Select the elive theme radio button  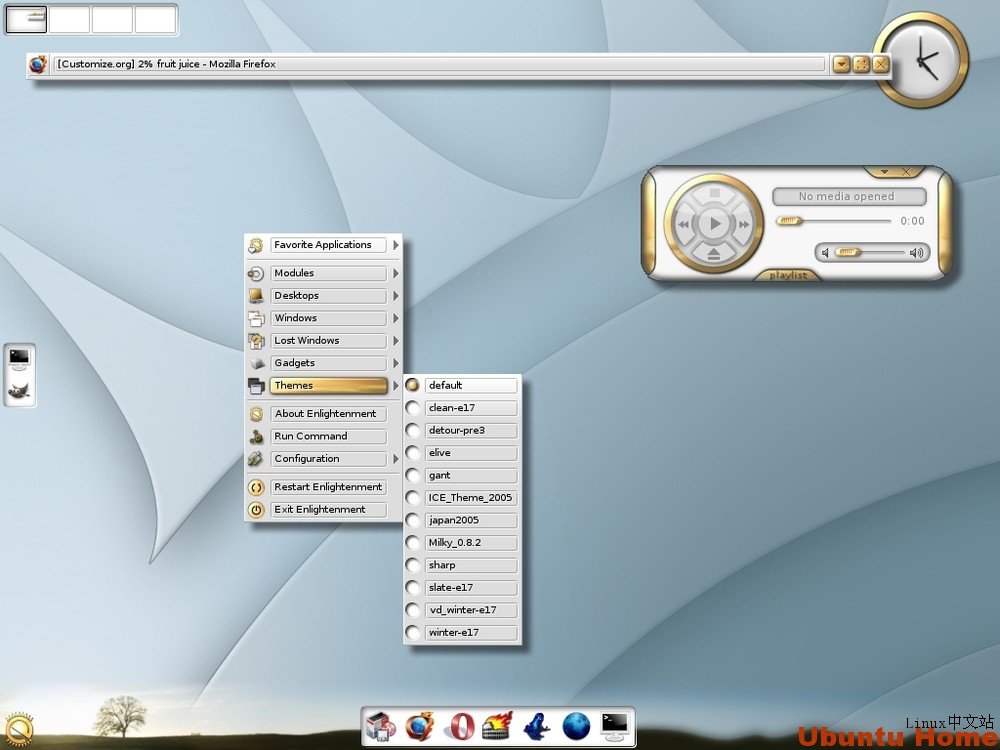412,452
